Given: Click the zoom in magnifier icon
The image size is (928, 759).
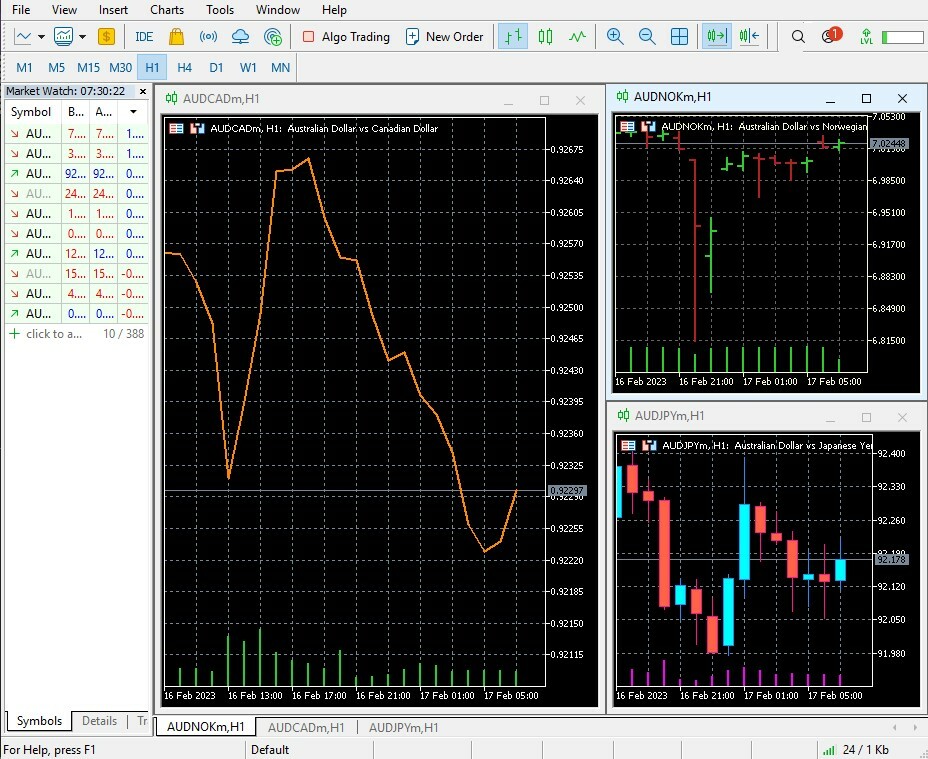Looking at the screenshot, I should point(615,37).
